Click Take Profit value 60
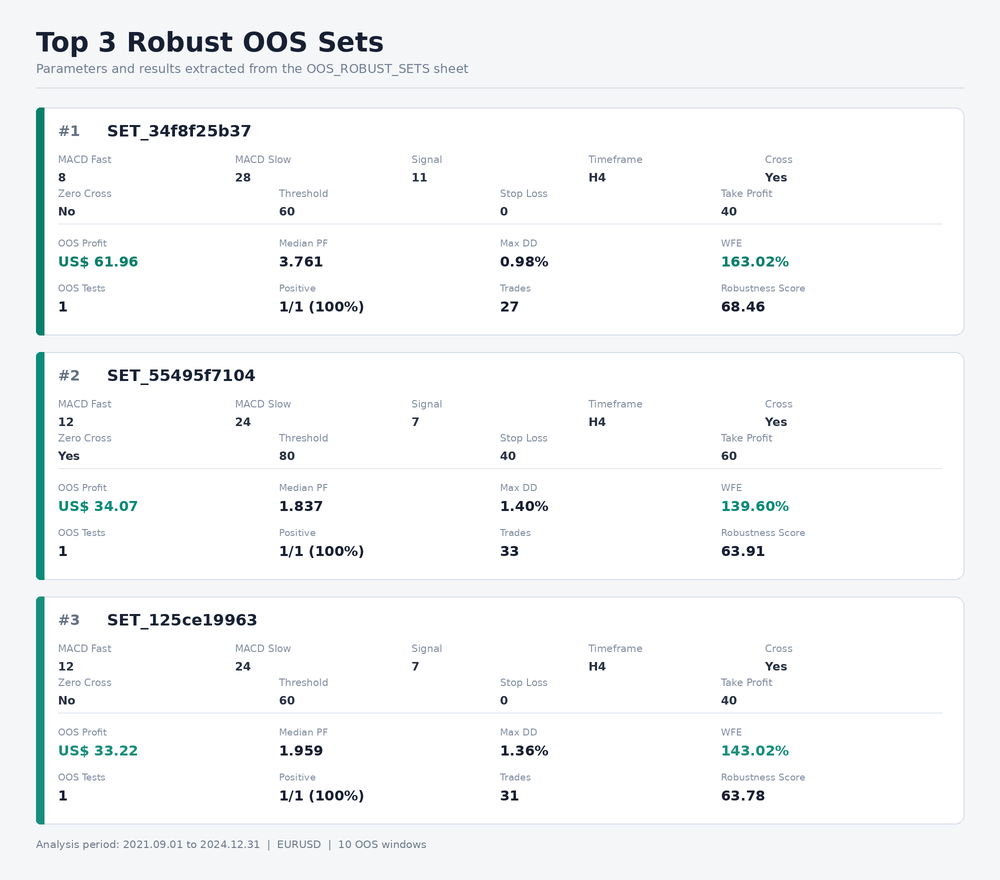The width and height of the screenshot is (1000, 880). pyautogui.click(x=729, y=456)
